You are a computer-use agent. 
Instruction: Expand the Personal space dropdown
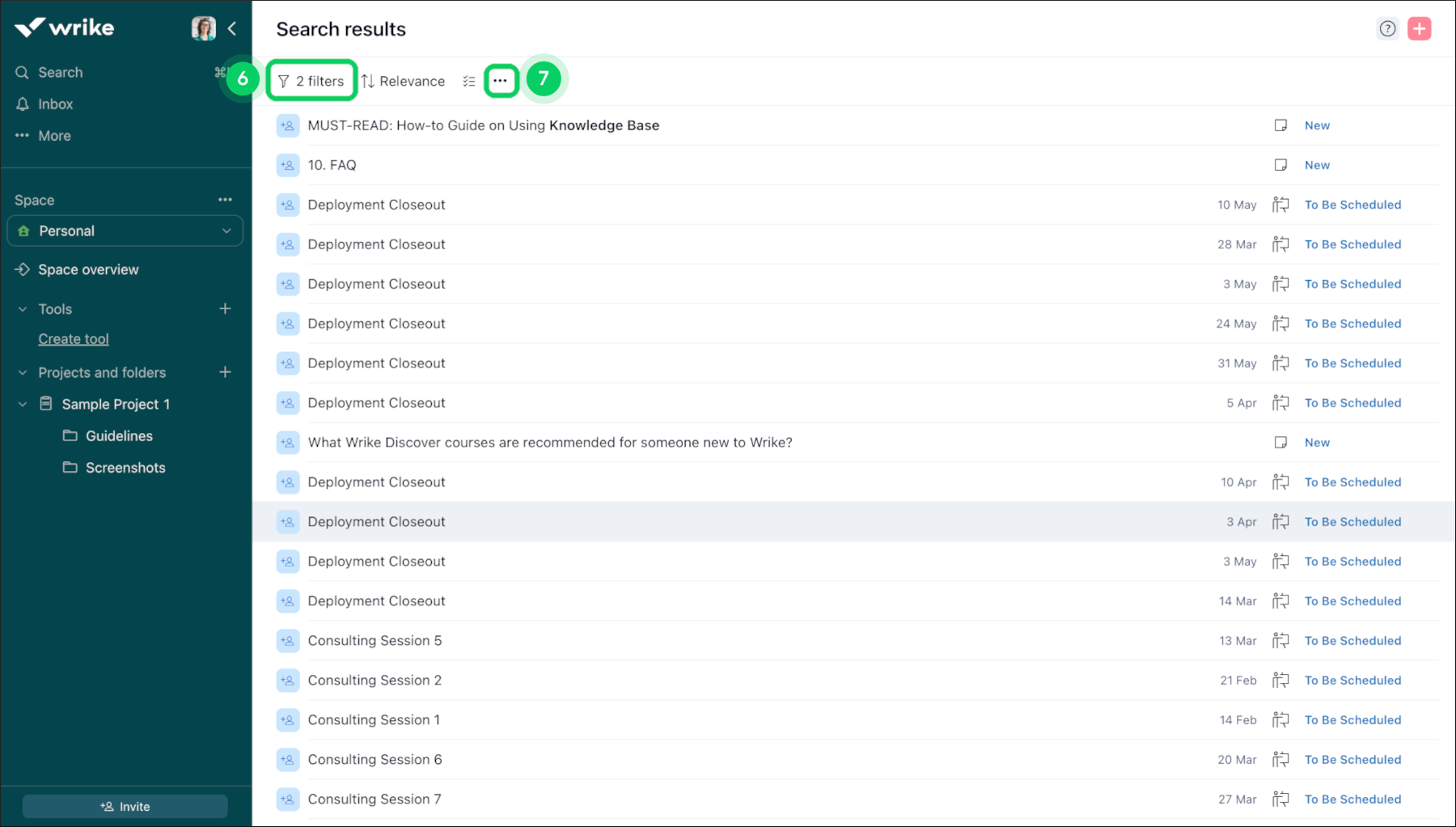[226, 231]
